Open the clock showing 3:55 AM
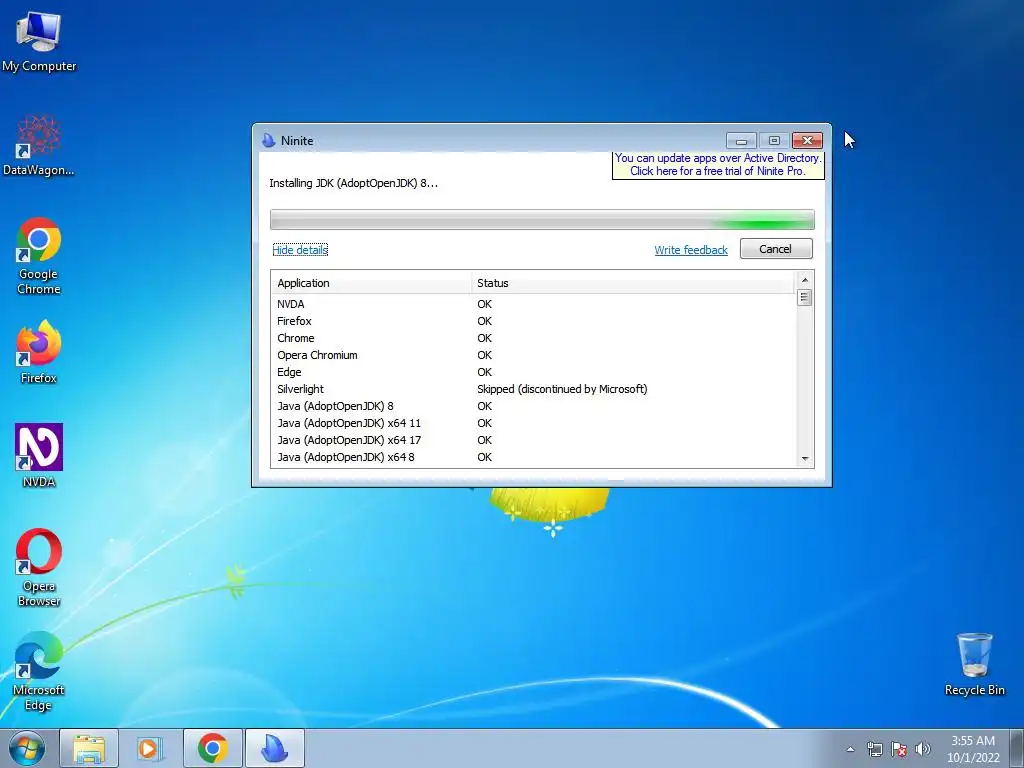The width and height of the screenshot is (1024, 768). [973, 749]
